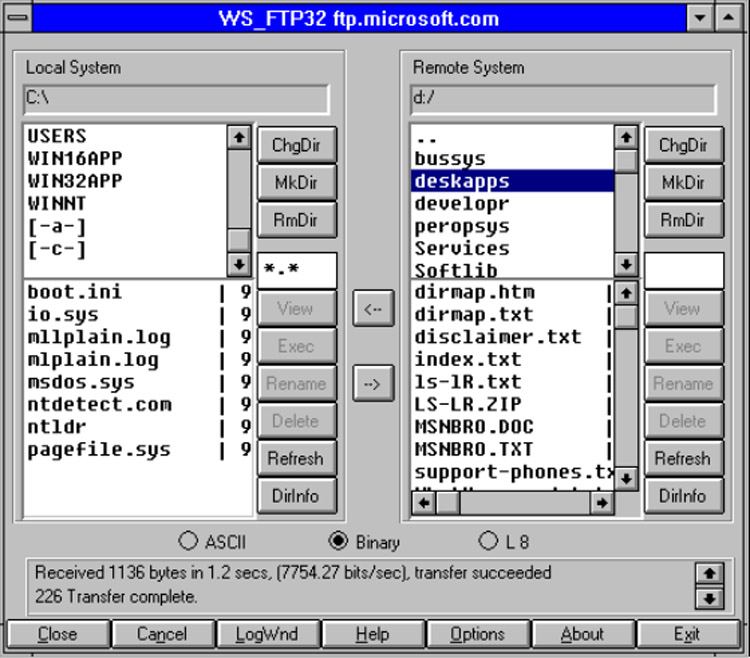Screen dimensions: 750x658
Task: Click the remote file list scrollbar thumb
Action: point(626,317)
